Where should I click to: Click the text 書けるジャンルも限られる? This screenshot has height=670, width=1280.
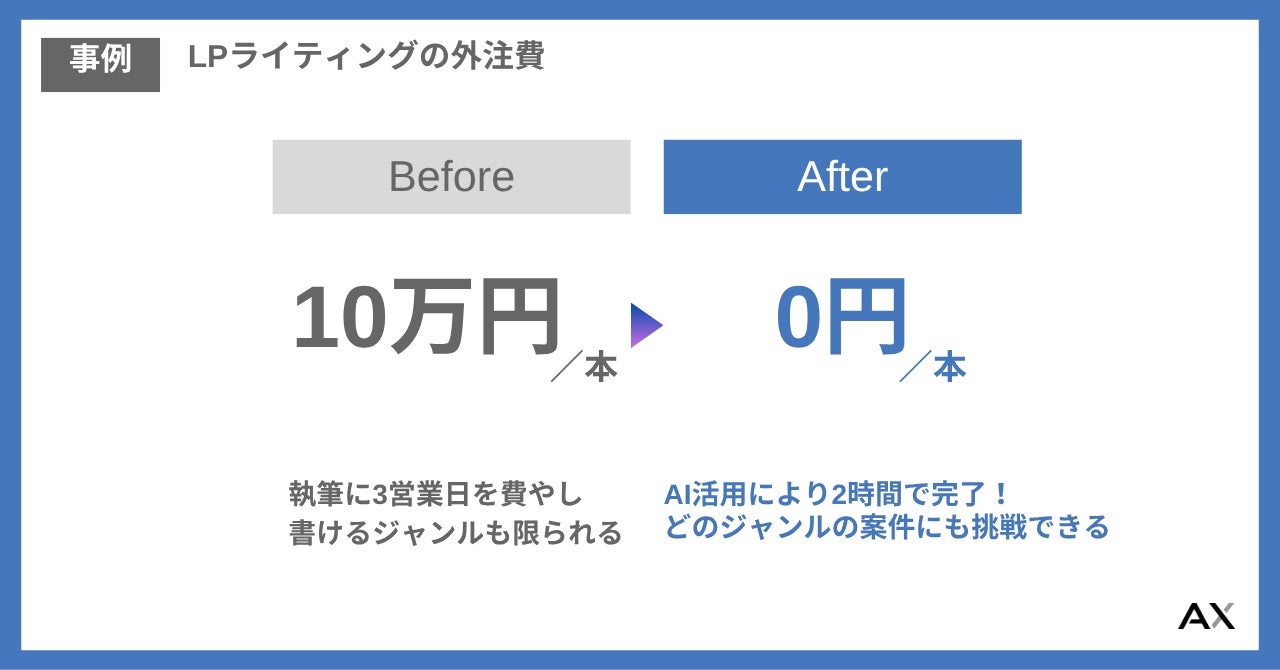click(455, 533)
